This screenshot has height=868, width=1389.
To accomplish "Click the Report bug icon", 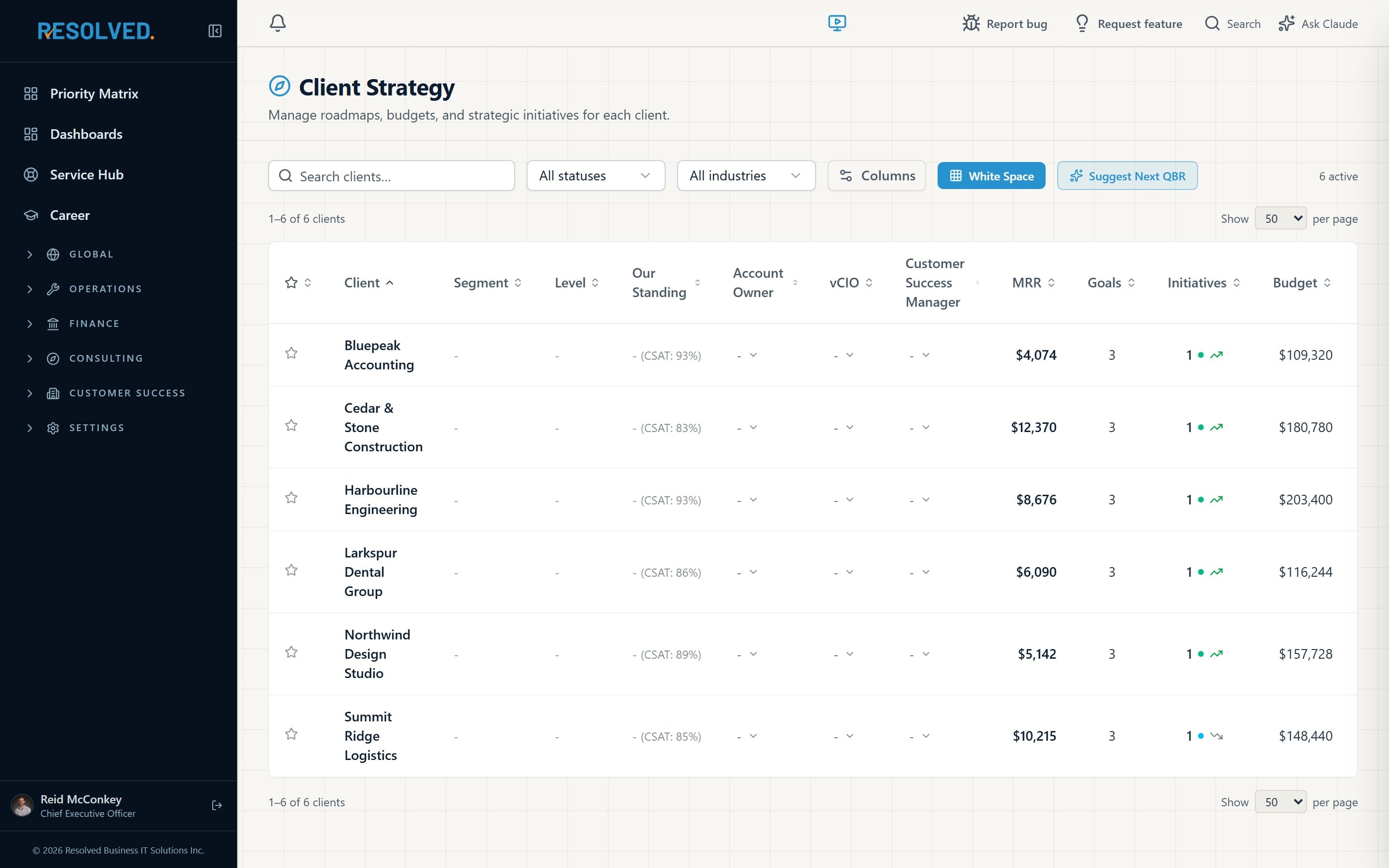I will tap(971, 24).
